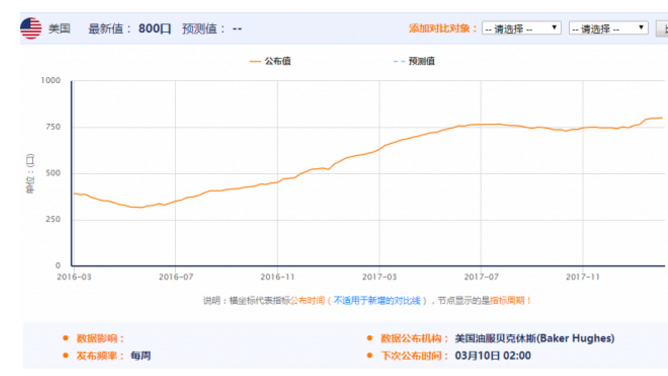This screenshot has width=668, height=376.
Task: Toggle the 公布值 orange legend series
Action: [270, 61]
